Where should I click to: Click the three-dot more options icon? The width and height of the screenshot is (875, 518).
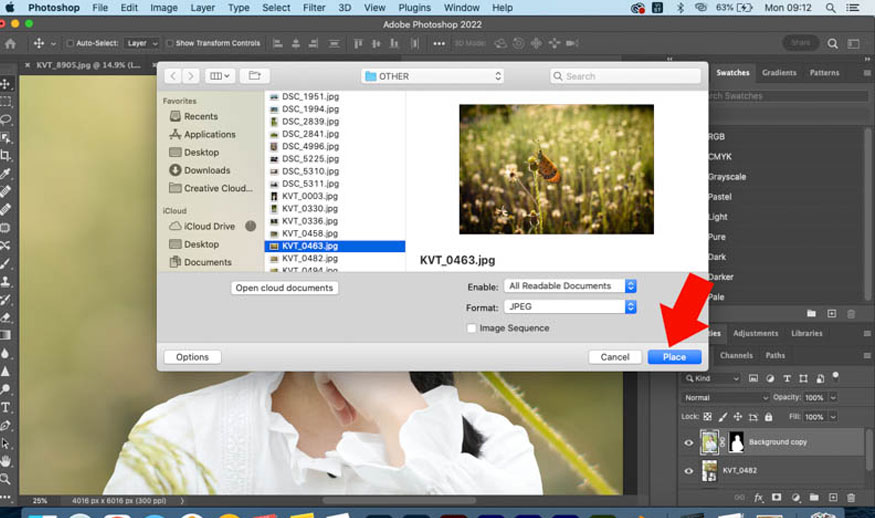click(439, 44)
